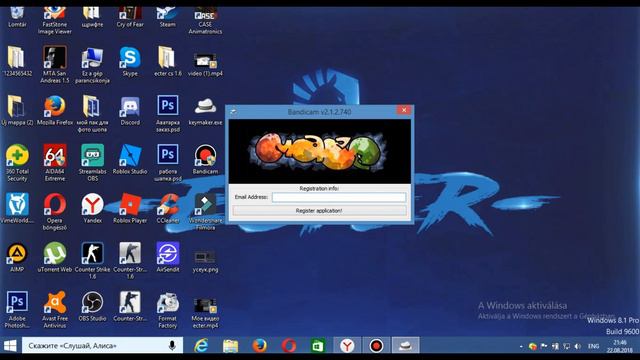Viewport: 640px width, 360px height.
Task: Click the Register application! button
Action: click(x=319, y=211)
